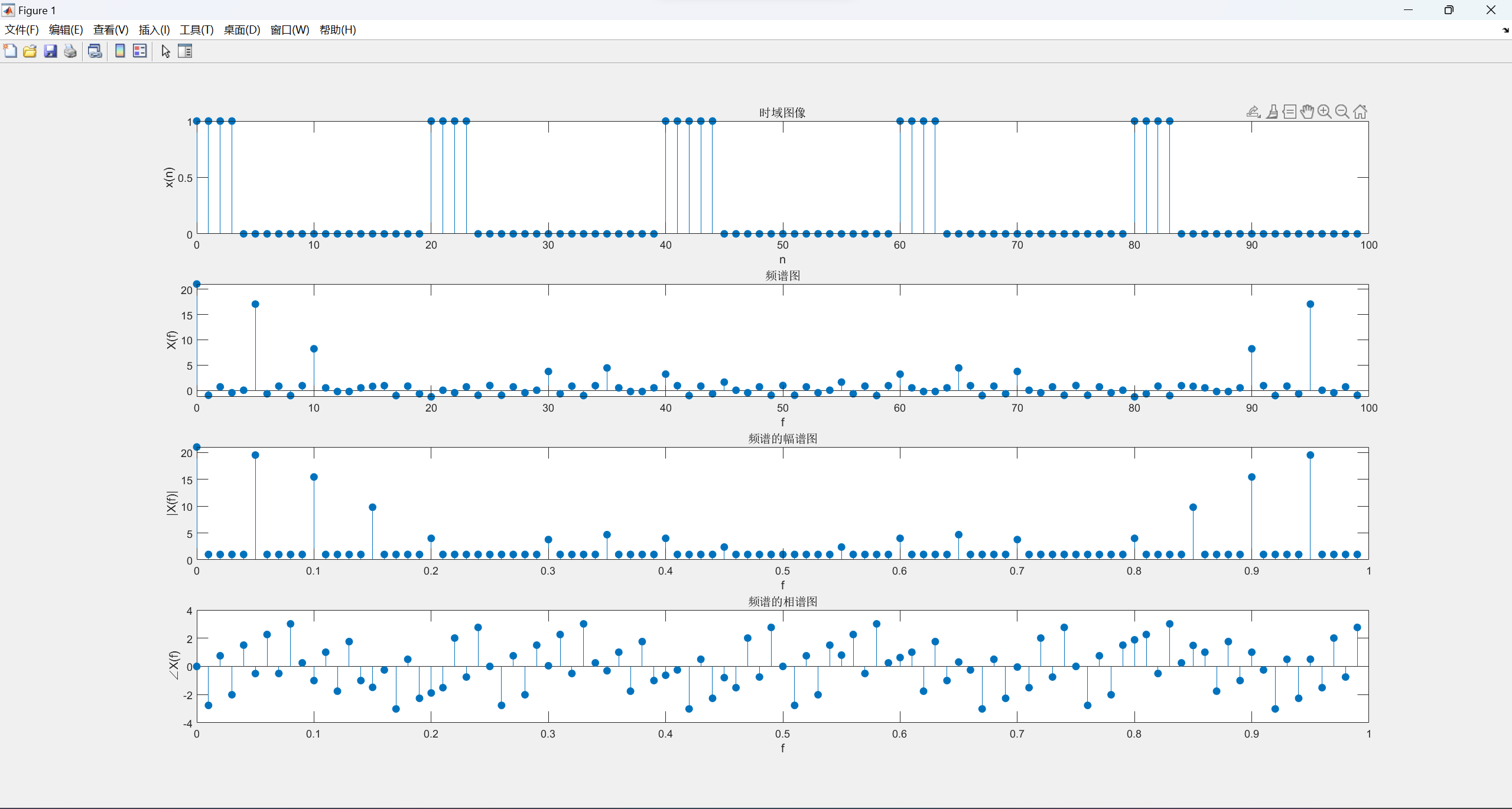
Task: Insert a colorbar from toolbar
Action: click(120, 51)
